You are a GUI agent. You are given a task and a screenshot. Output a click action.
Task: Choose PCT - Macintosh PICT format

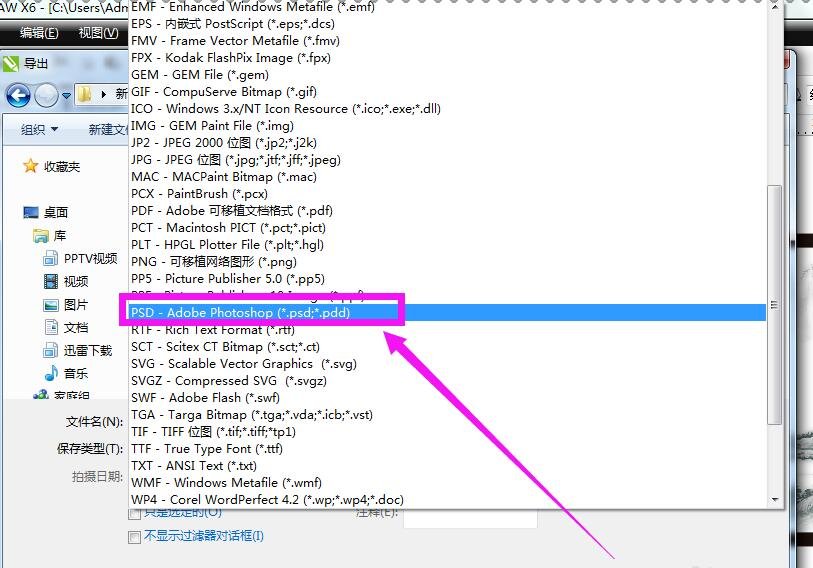click(x=447, y=228)
